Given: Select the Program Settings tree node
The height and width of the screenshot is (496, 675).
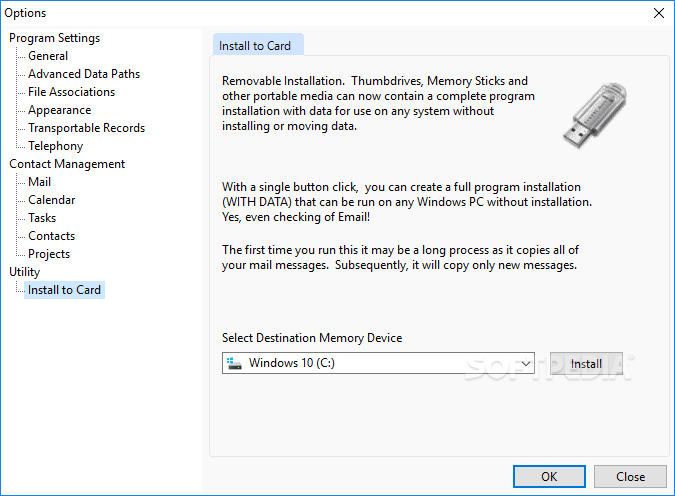Looking at the screenshot, I should click(x=55, y=38).
